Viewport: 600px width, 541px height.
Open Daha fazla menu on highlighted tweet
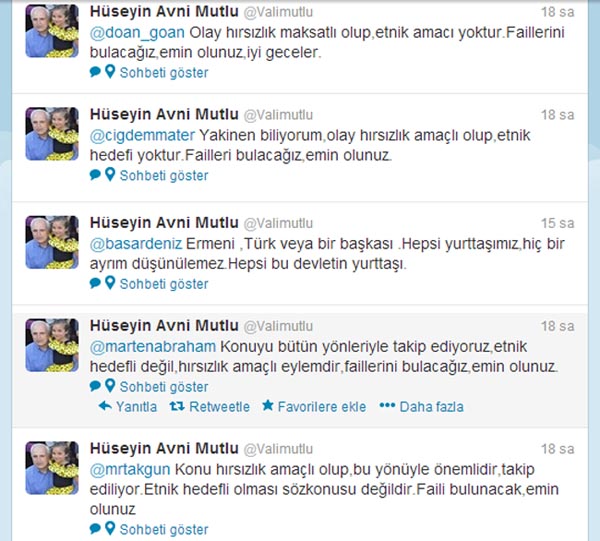(432, 406)
